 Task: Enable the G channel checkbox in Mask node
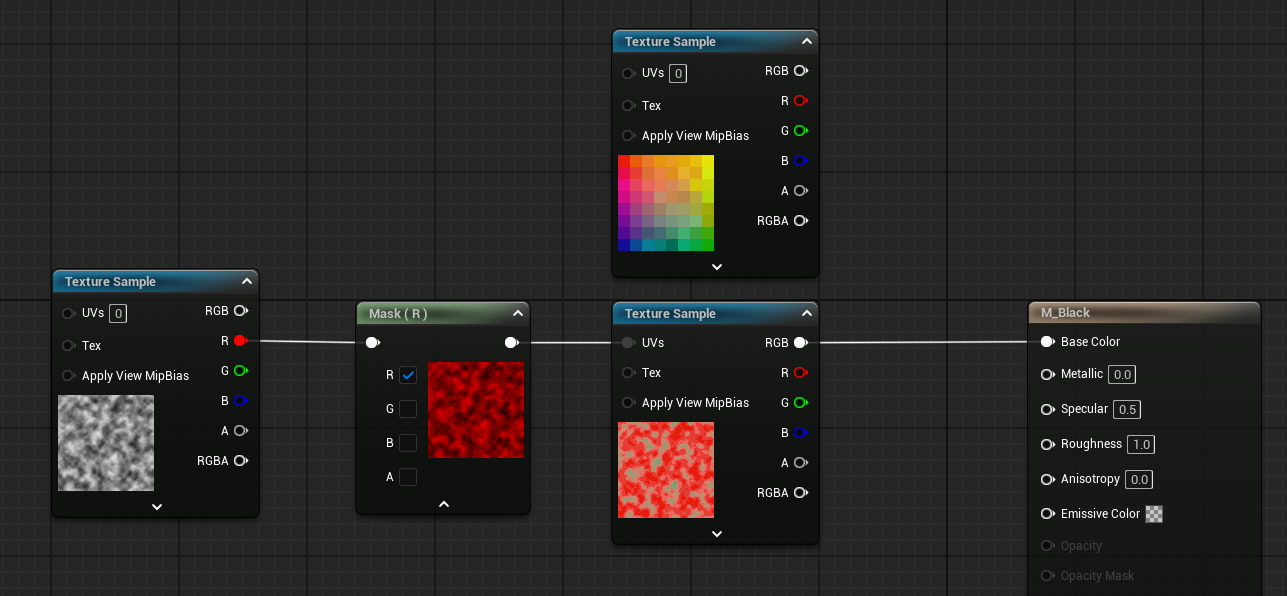click(408, 409)
